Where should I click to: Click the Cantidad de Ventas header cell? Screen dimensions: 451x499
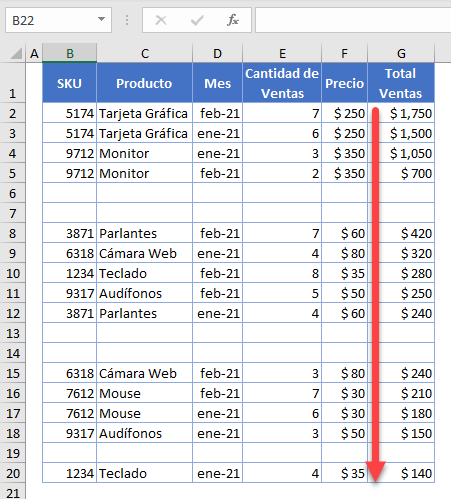pyautogui.click(x=282, y=83)
